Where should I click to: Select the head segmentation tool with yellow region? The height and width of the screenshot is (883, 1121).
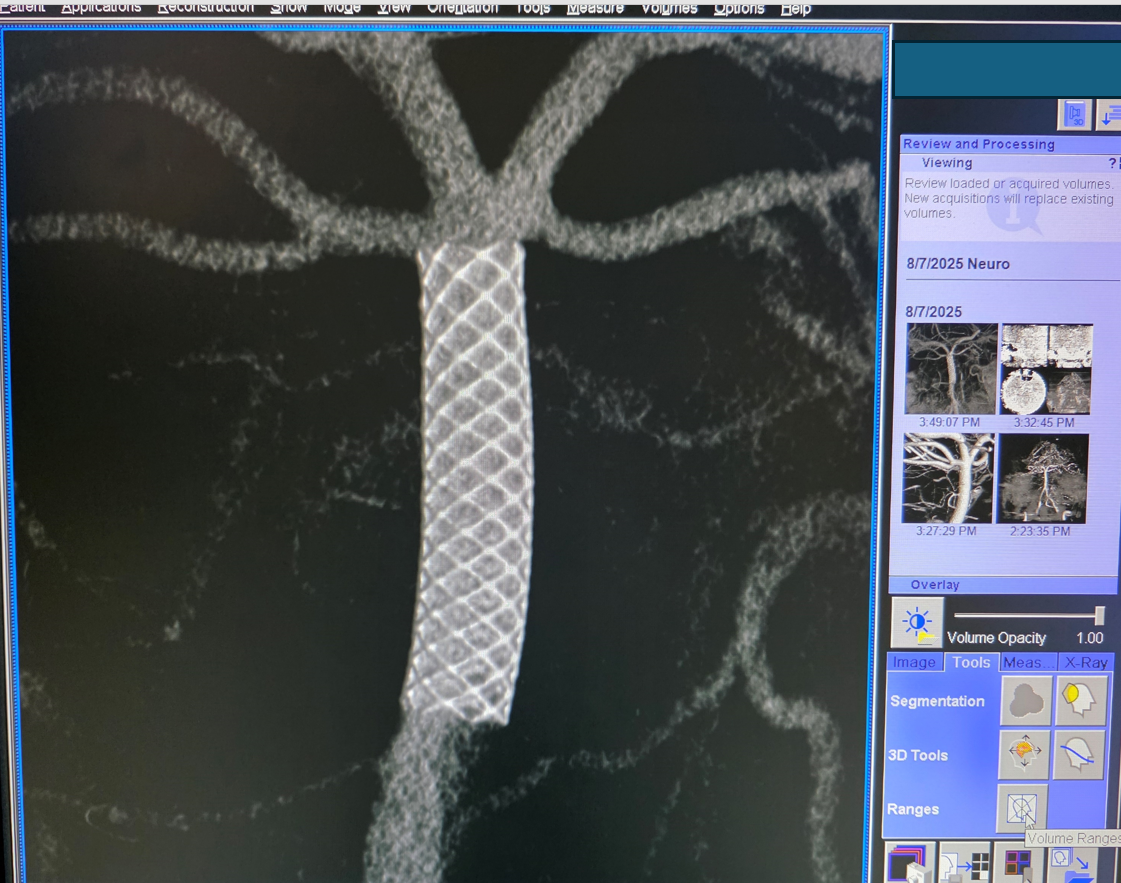(1080, 700)
